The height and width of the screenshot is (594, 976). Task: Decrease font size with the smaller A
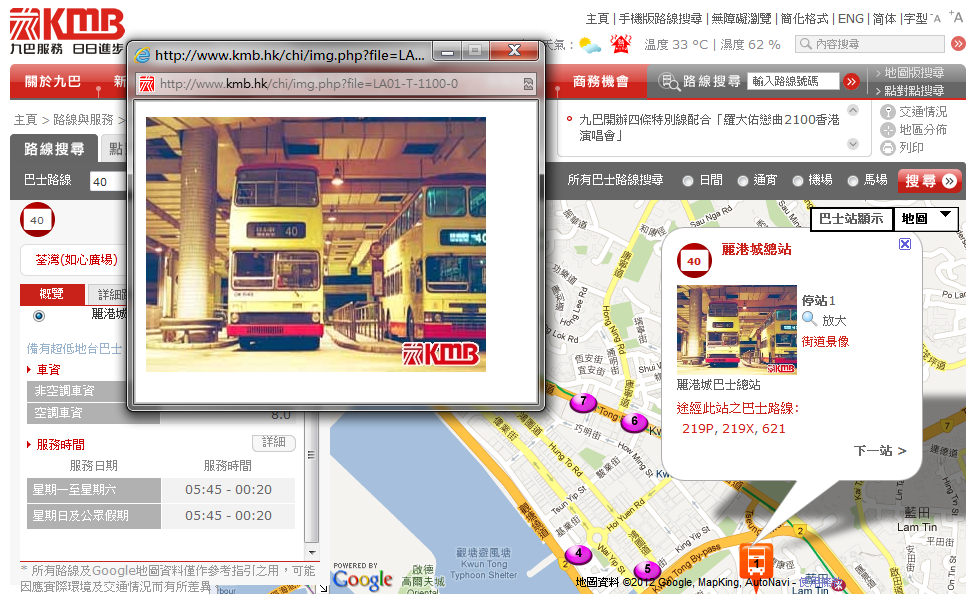point(935,19)
